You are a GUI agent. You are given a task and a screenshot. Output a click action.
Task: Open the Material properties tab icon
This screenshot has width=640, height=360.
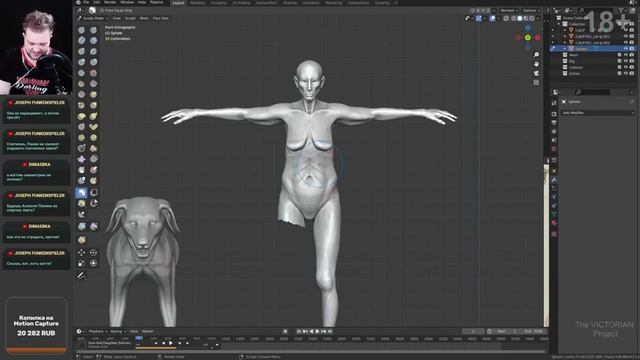pyautogui.click(x=554, y=222)
